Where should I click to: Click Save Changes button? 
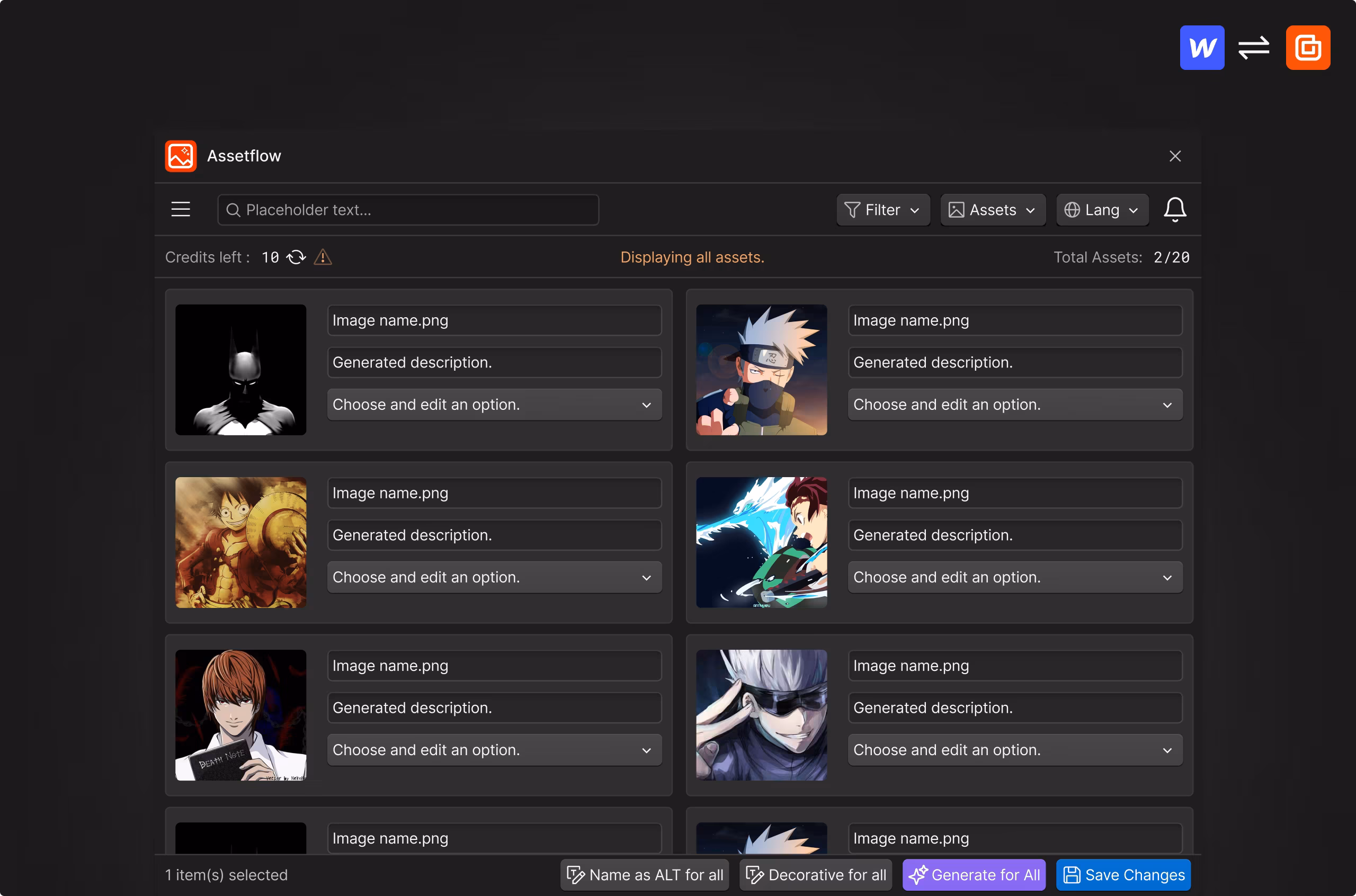(x=1123, y=875)
